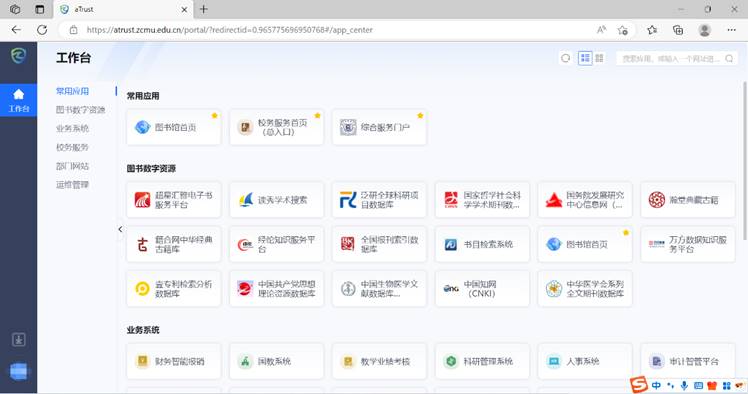The image size is (748, 394).
Task: Toggle favorite star on 综合服务门户
Action: [x=420, y=115]
